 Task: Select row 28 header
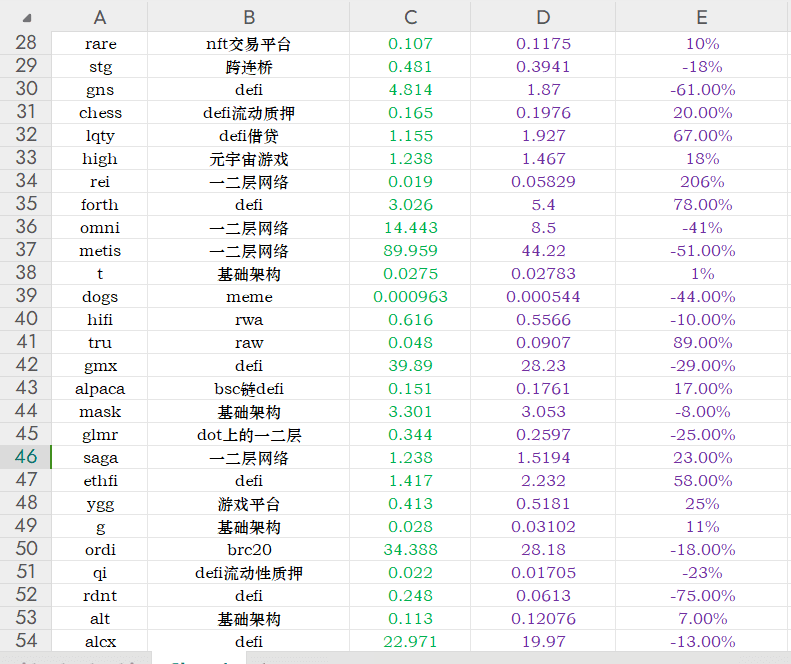tap(26, 43)
